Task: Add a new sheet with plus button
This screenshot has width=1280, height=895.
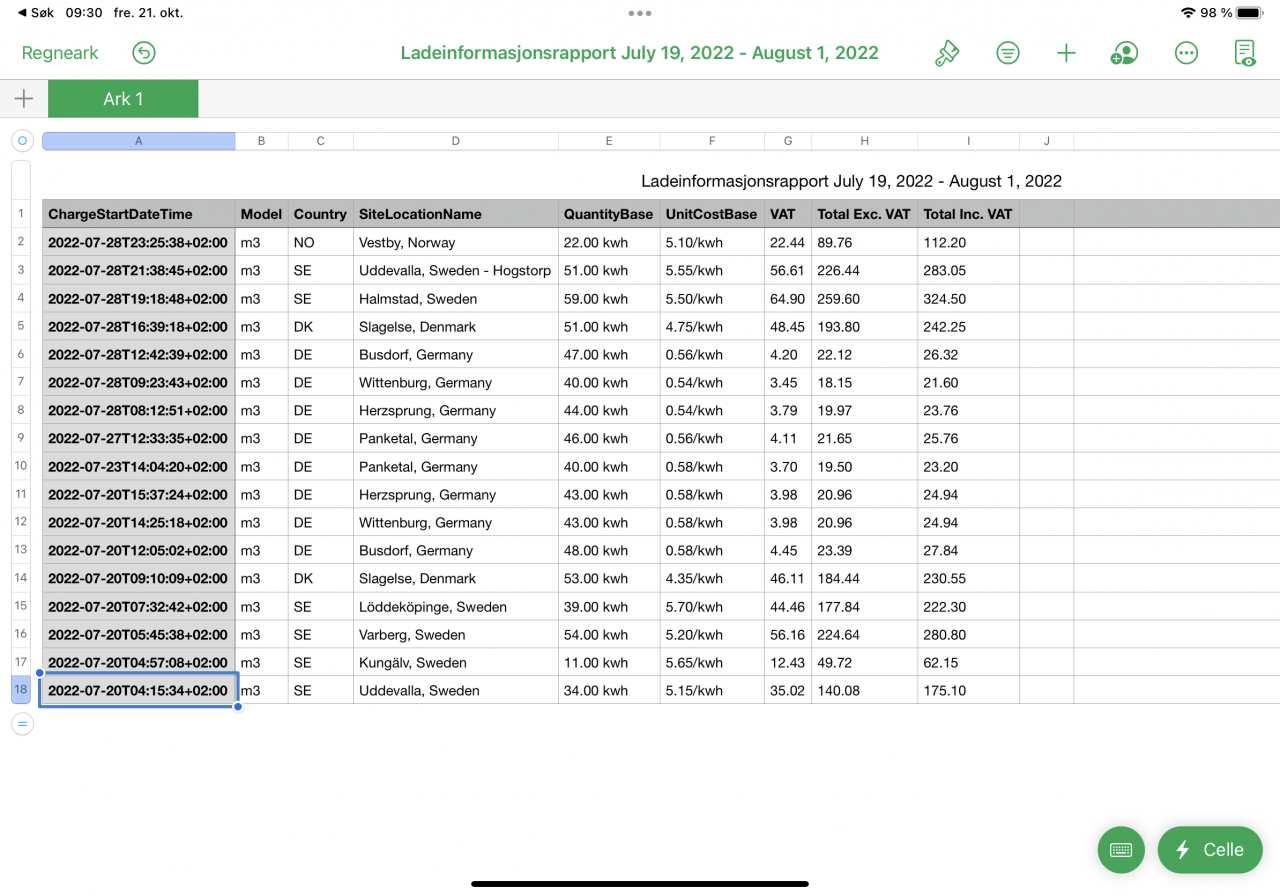Action: point(24,98)
